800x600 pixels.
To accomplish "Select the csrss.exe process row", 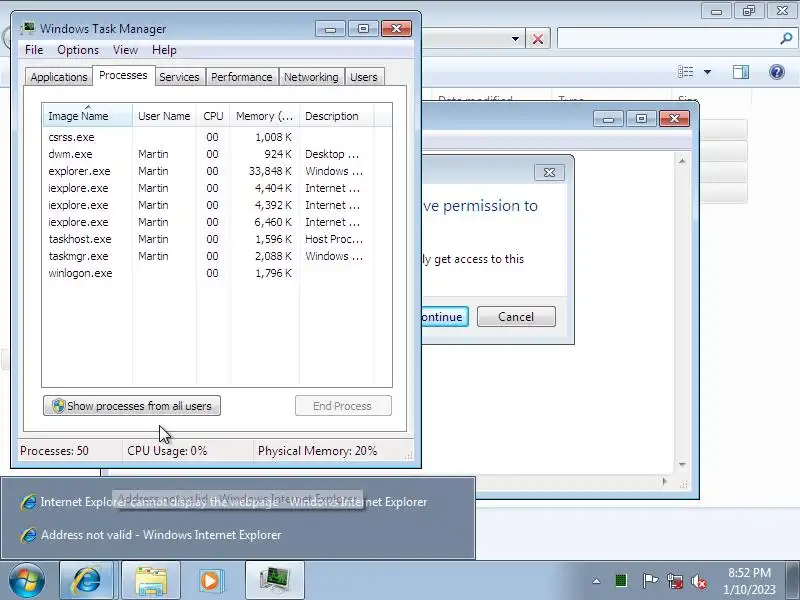I will coord(206,137).
